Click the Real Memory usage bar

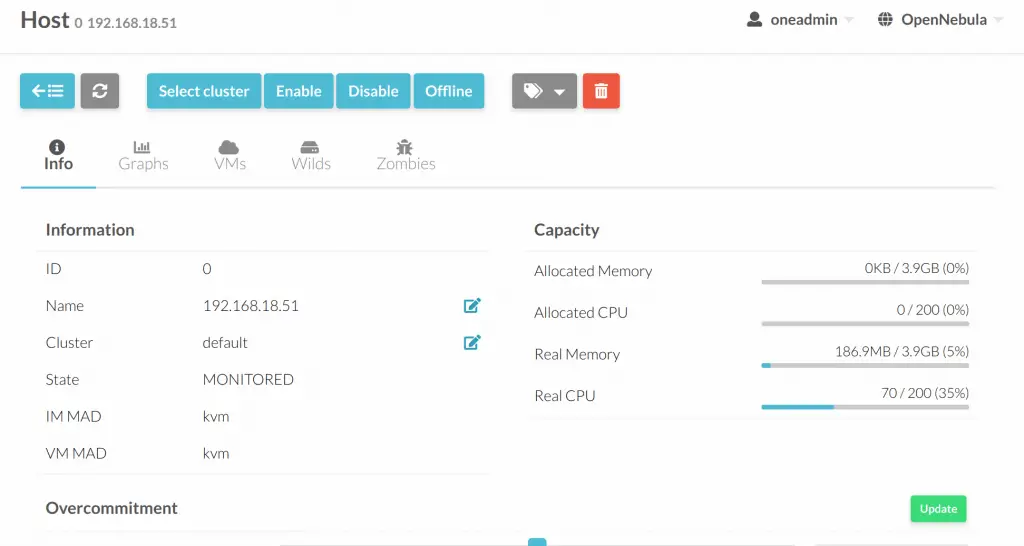865,365
